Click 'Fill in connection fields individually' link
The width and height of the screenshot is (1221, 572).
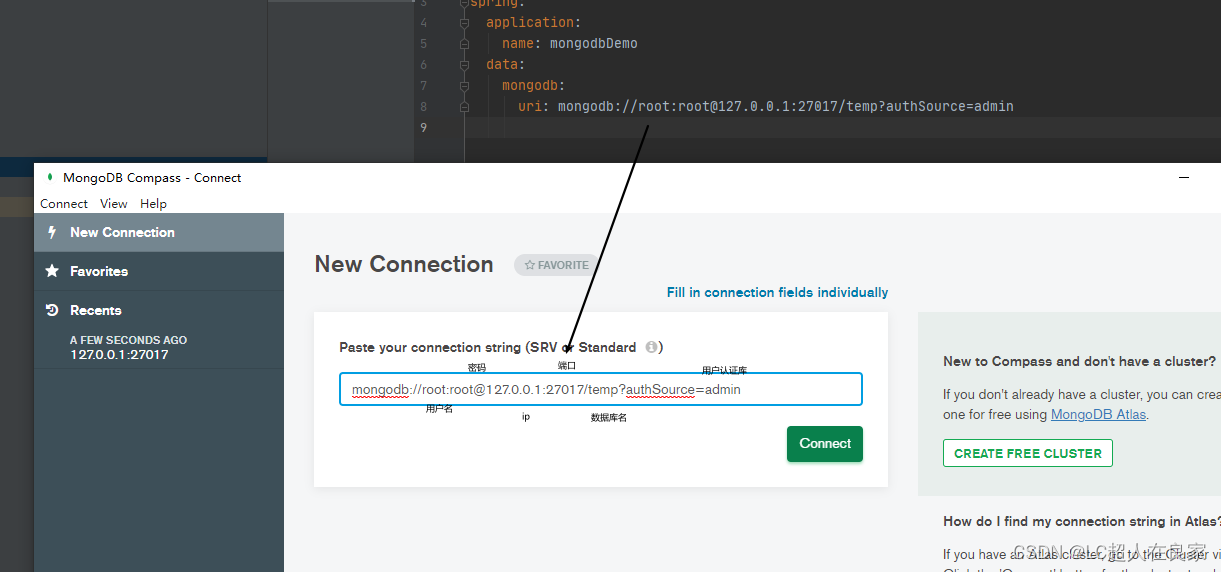click(x=777, y=292)
